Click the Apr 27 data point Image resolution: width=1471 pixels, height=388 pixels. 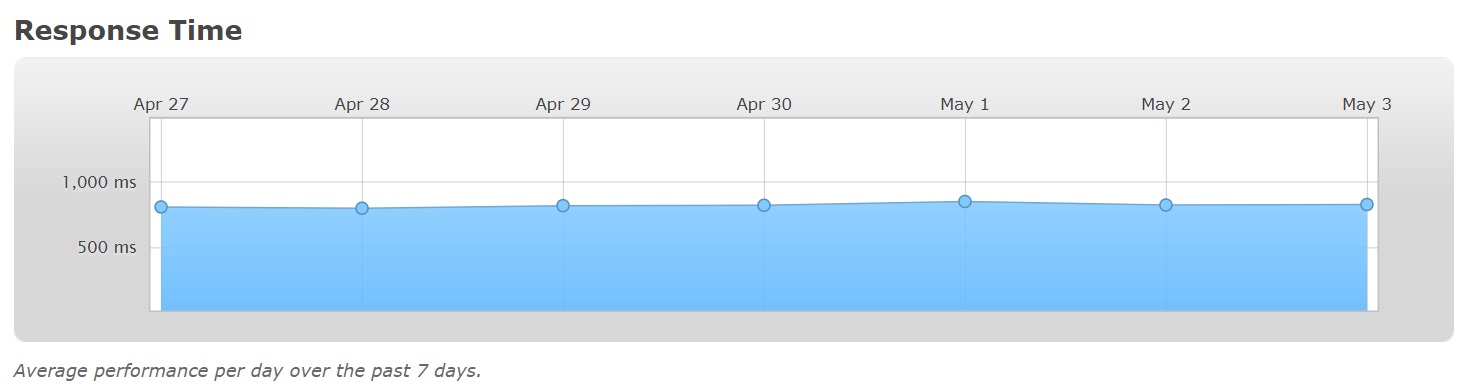pos(161,207)
